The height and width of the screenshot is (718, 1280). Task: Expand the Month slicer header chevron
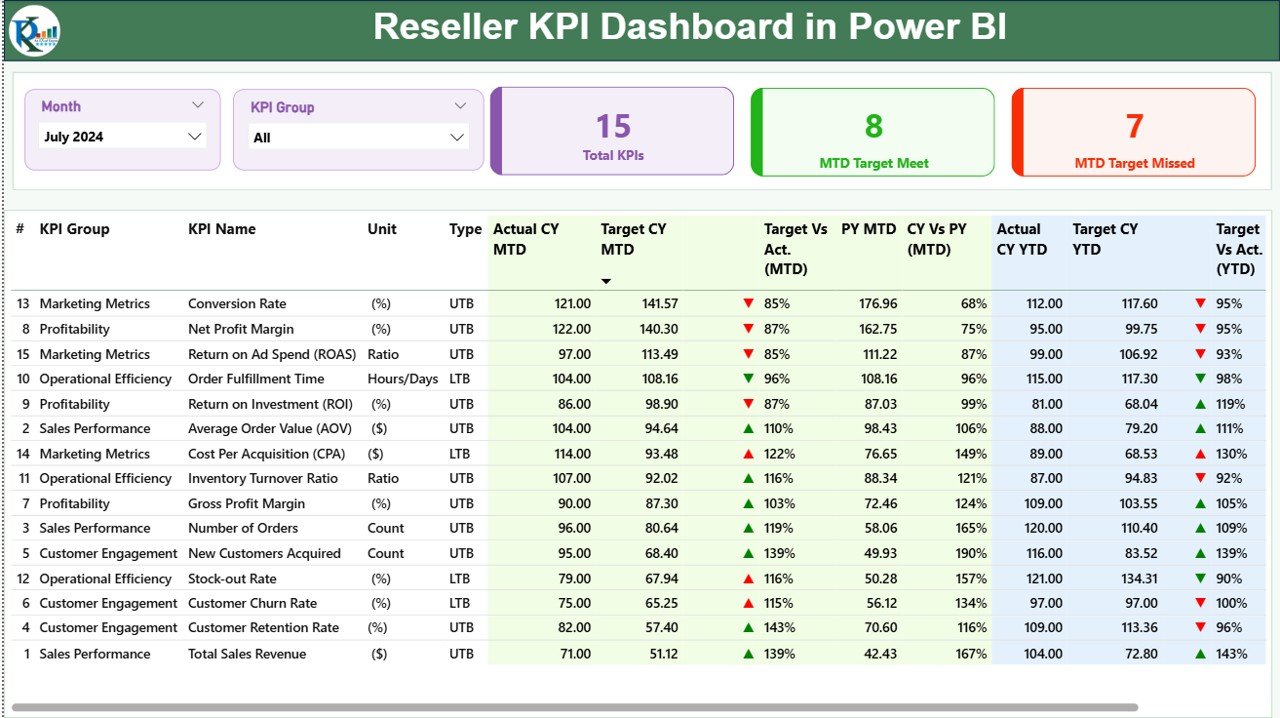coord(198,104)
